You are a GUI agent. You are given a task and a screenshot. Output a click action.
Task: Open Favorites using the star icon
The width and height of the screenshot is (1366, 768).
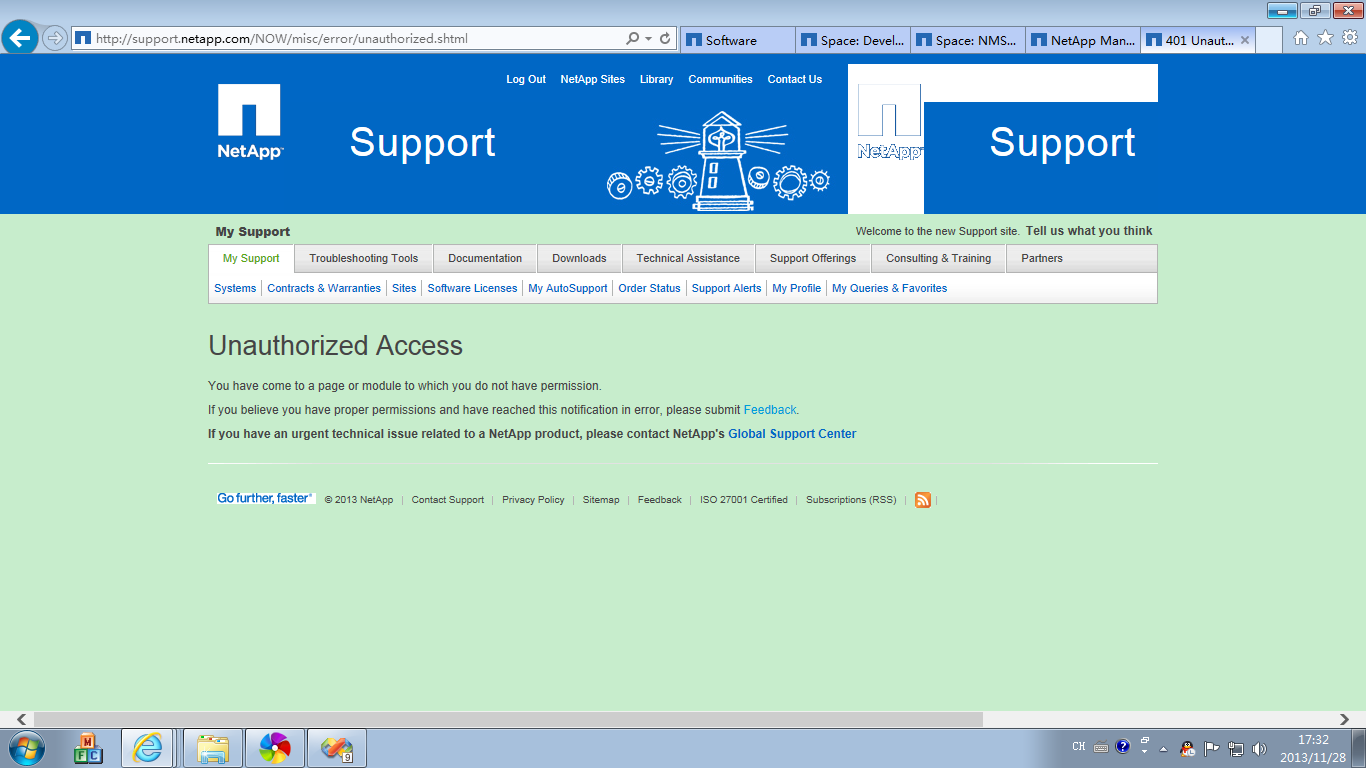click(1326, 38)
